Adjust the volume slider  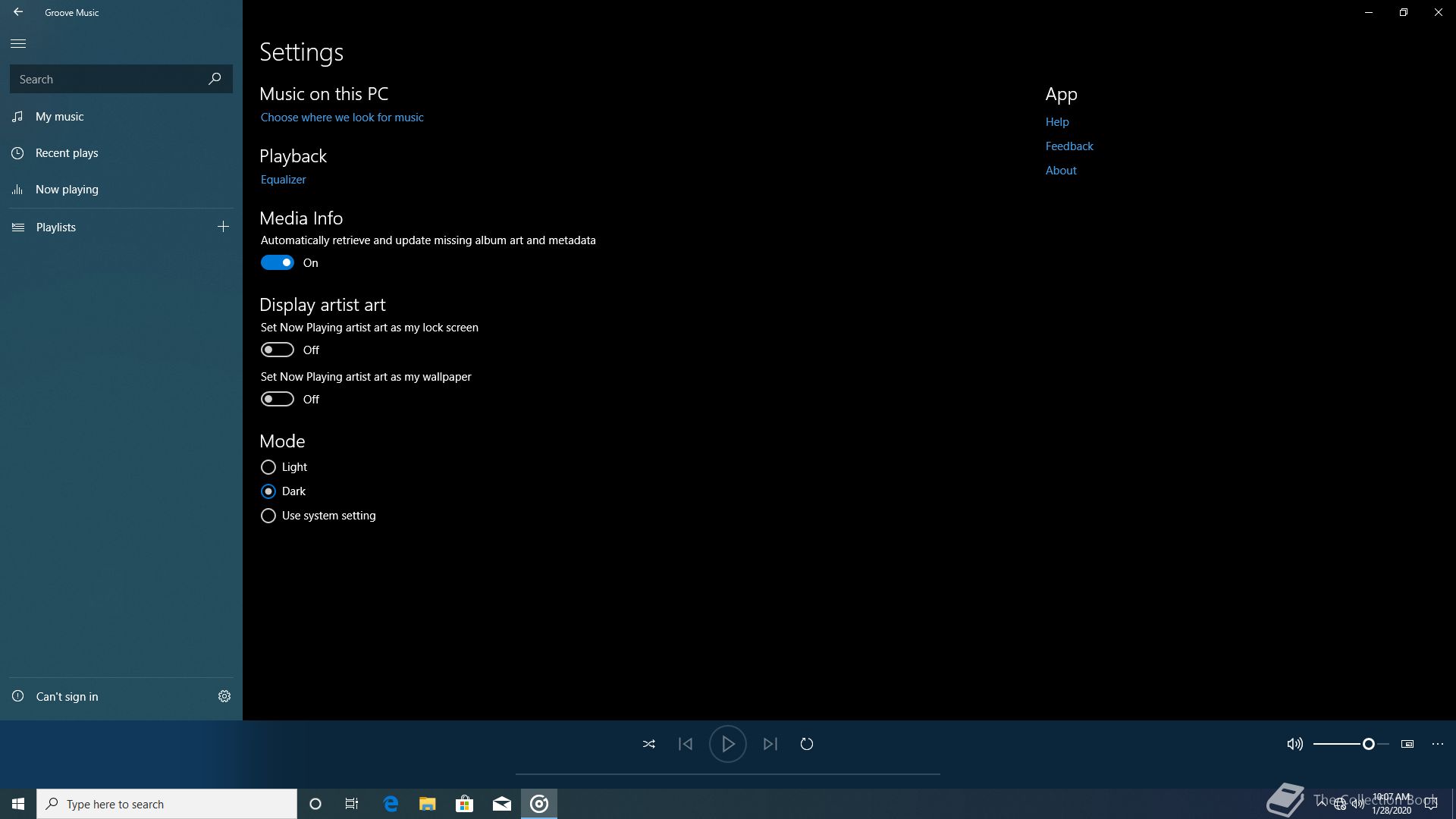(1351, 744)
